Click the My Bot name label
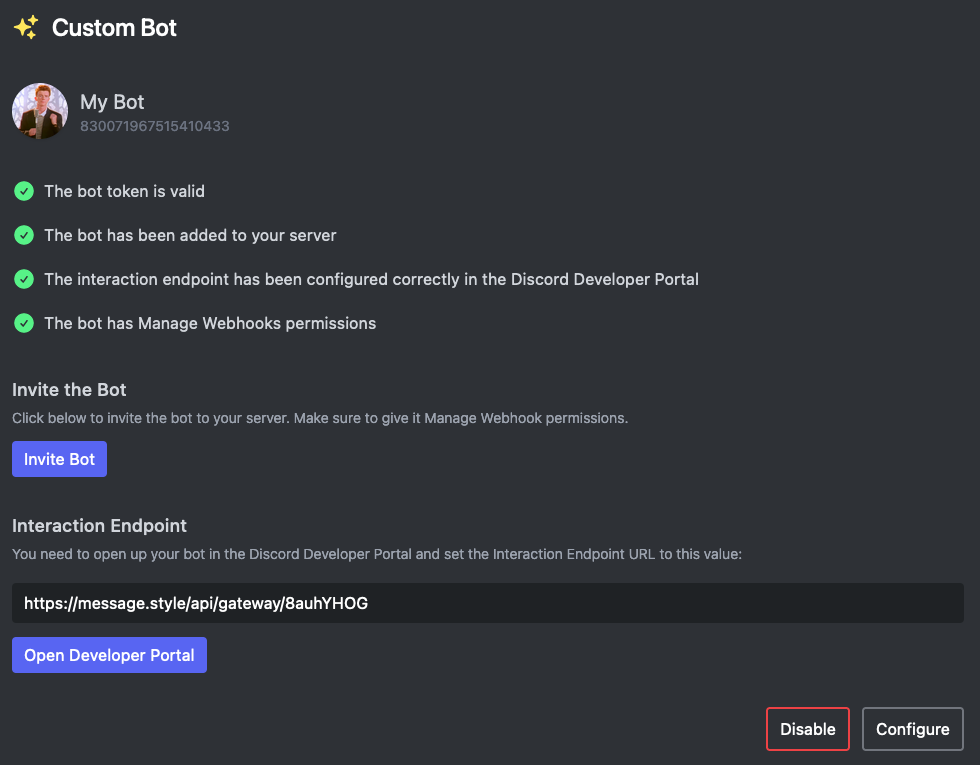This screenshot has height=765, width=980. click(x=112, y=101)
